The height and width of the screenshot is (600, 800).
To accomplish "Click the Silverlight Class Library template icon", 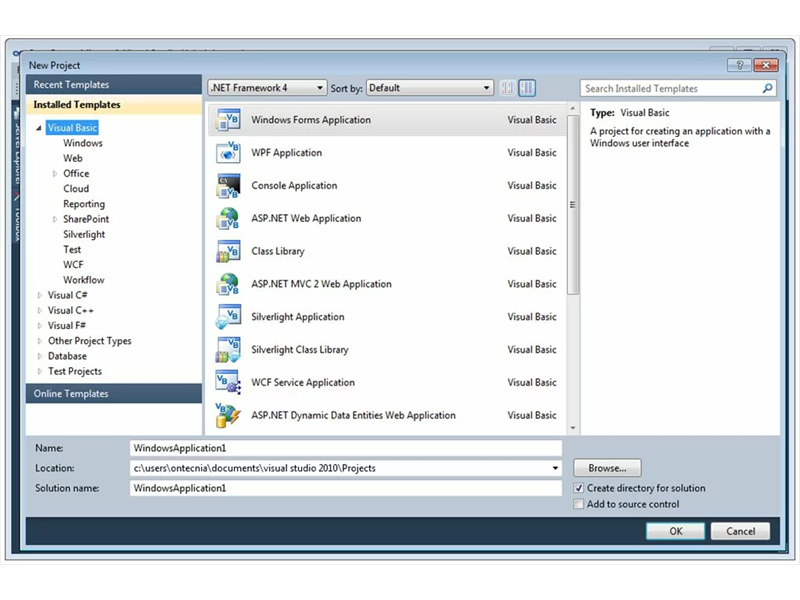I will click(228, 349).
